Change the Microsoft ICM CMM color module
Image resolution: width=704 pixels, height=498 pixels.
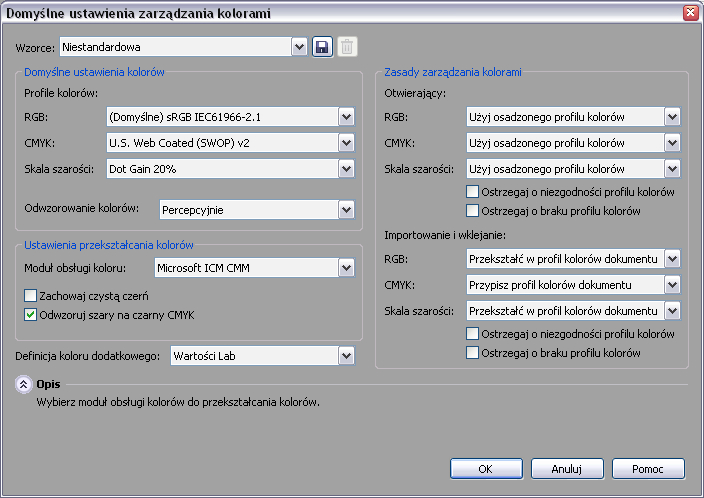(346, 268)
